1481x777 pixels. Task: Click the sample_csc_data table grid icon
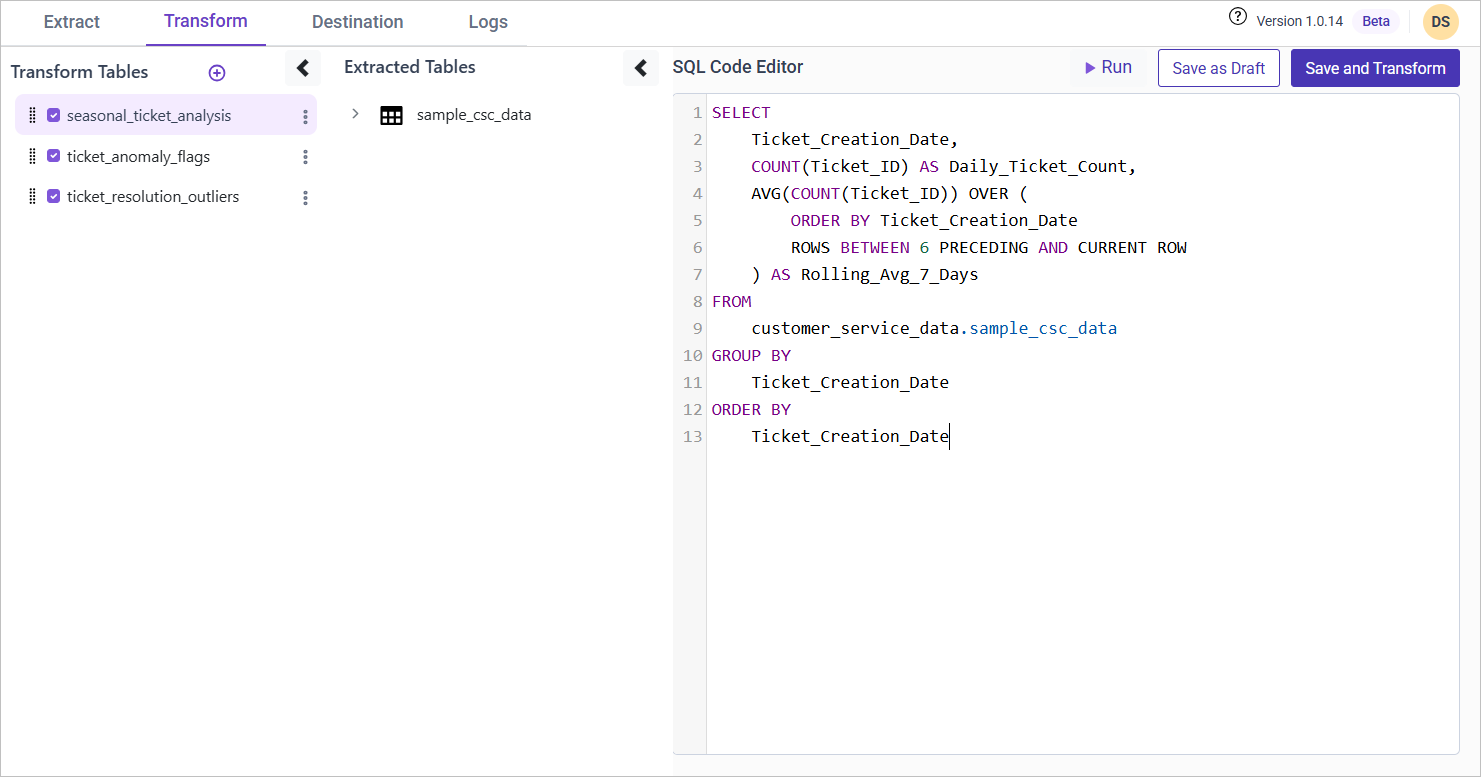391,115
